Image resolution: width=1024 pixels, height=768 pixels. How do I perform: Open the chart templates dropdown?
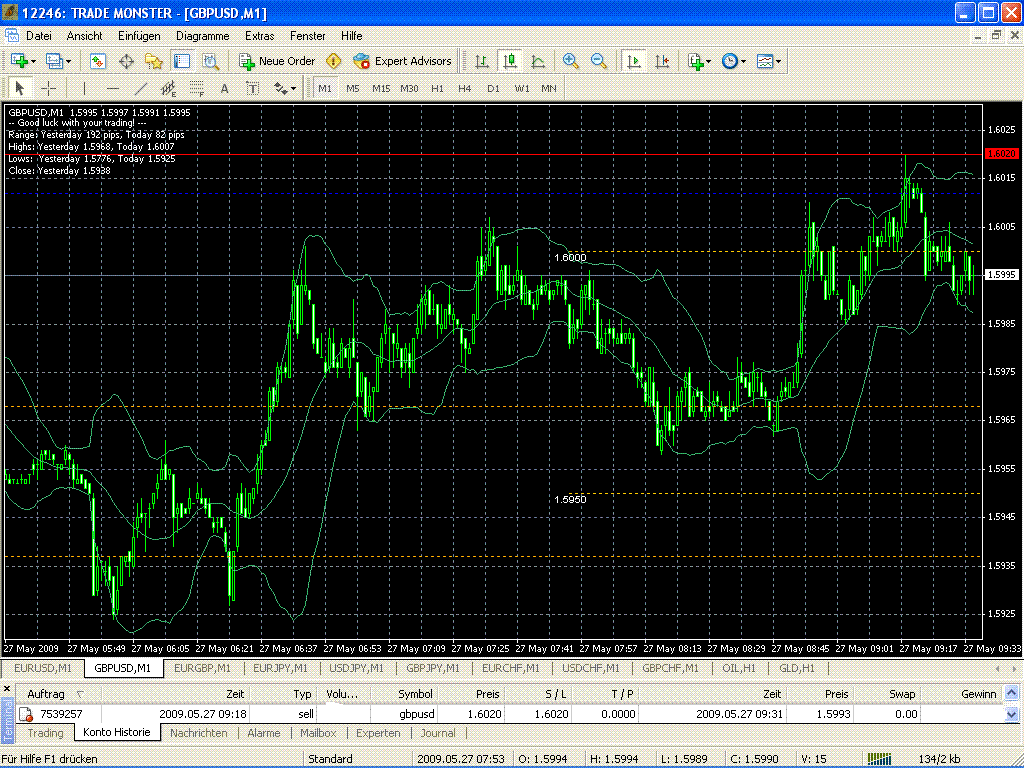tap(769, 61)
